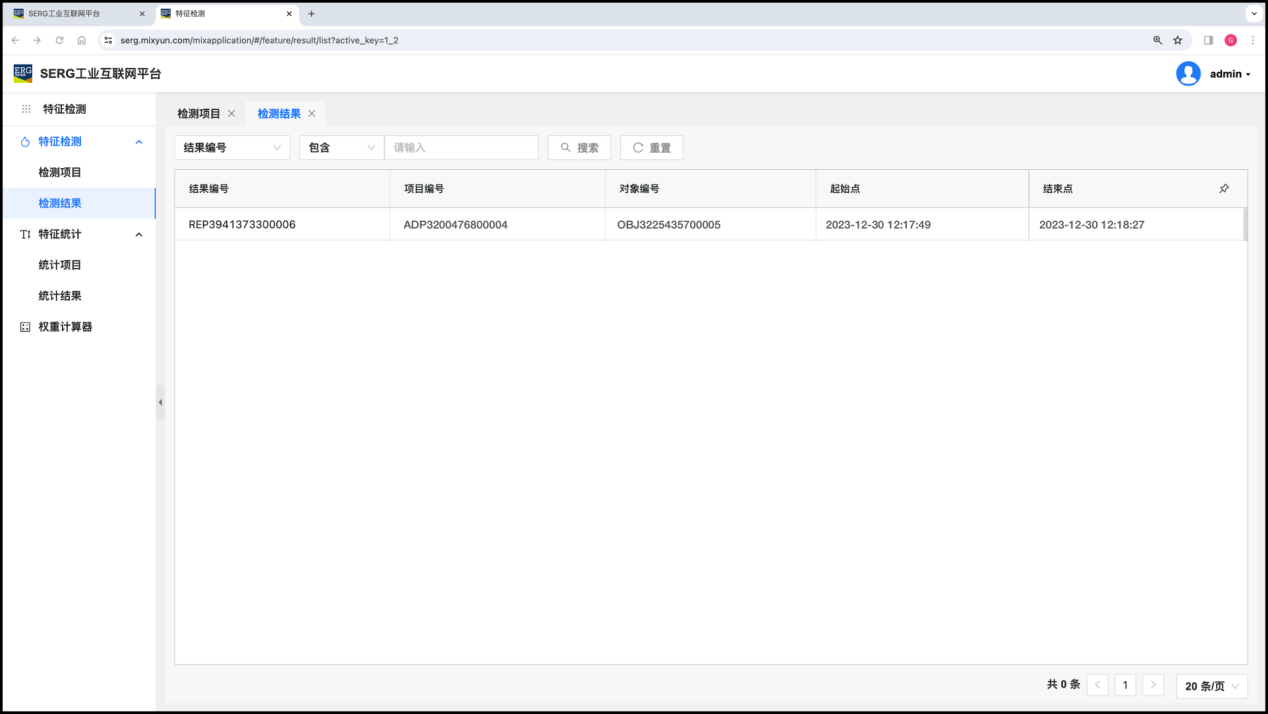1268x714 pixels.
Task: Open the 结果编号 field dropdown
Action: click(x=232, y=148)
